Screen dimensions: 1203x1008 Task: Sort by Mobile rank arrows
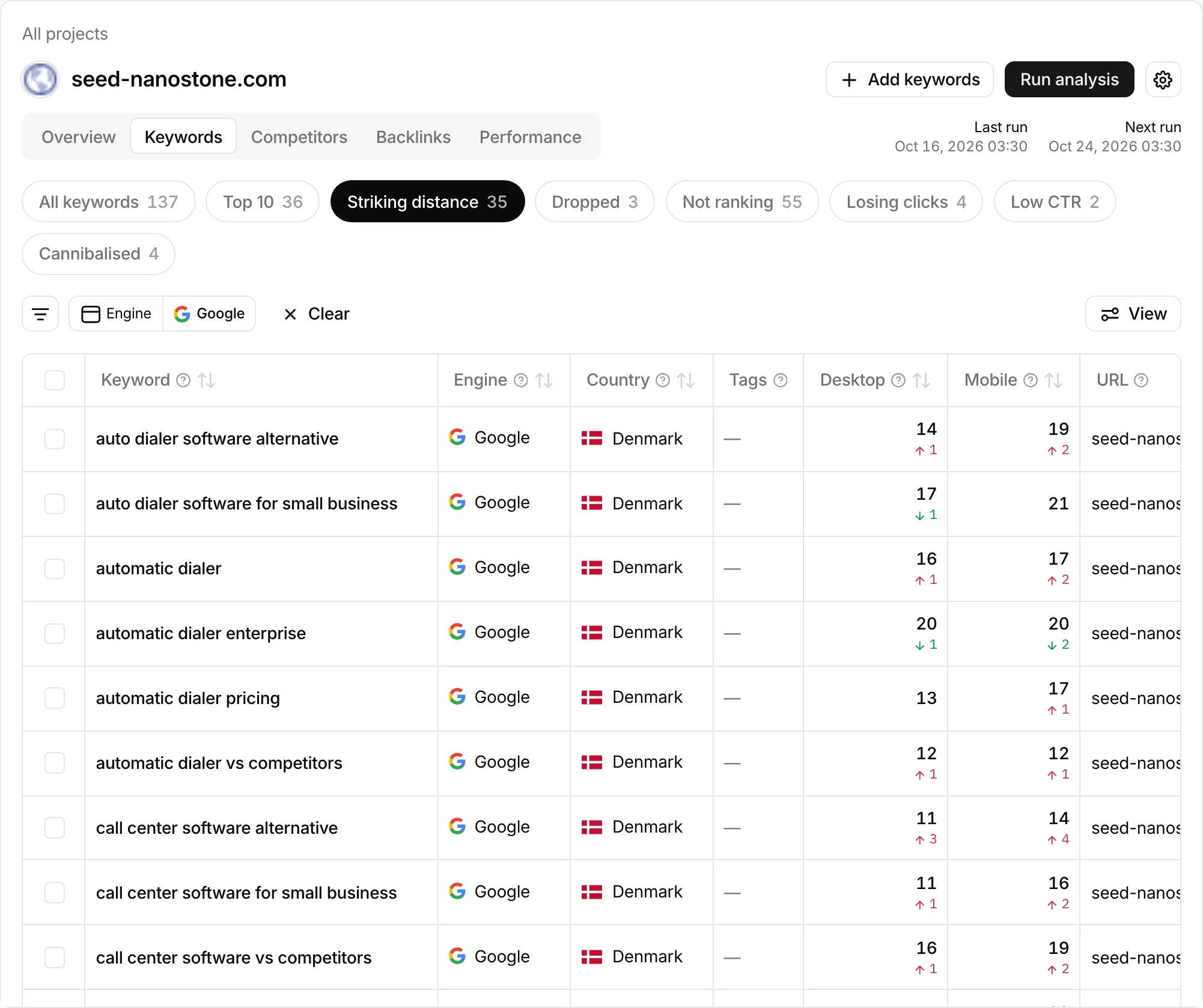pos(1054,380)
